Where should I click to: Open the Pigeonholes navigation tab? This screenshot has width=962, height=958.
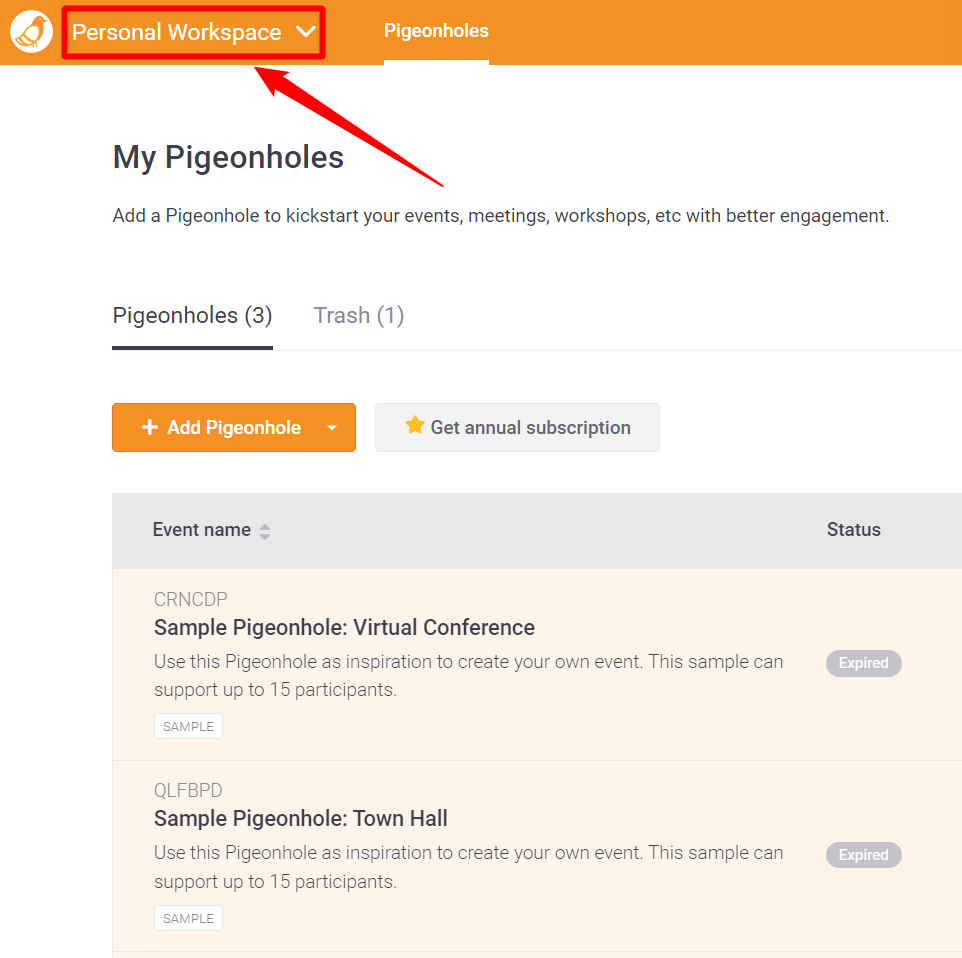point(436,31)
